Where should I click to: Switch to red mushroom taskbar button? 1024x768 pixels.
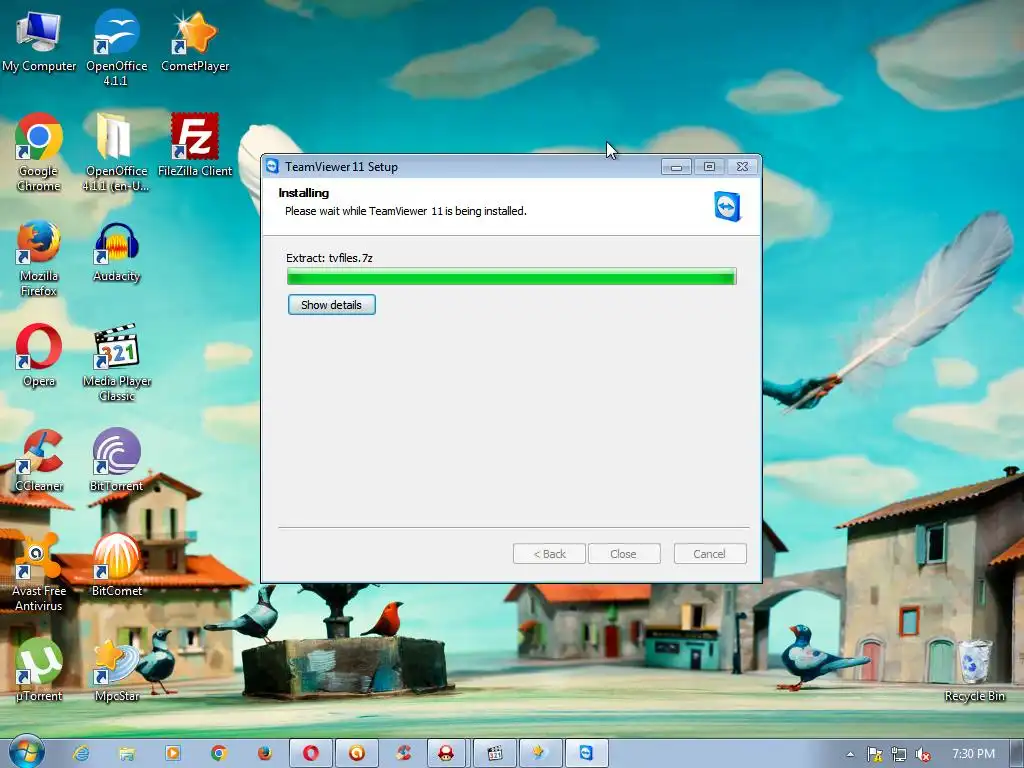(x=446, y=754)
